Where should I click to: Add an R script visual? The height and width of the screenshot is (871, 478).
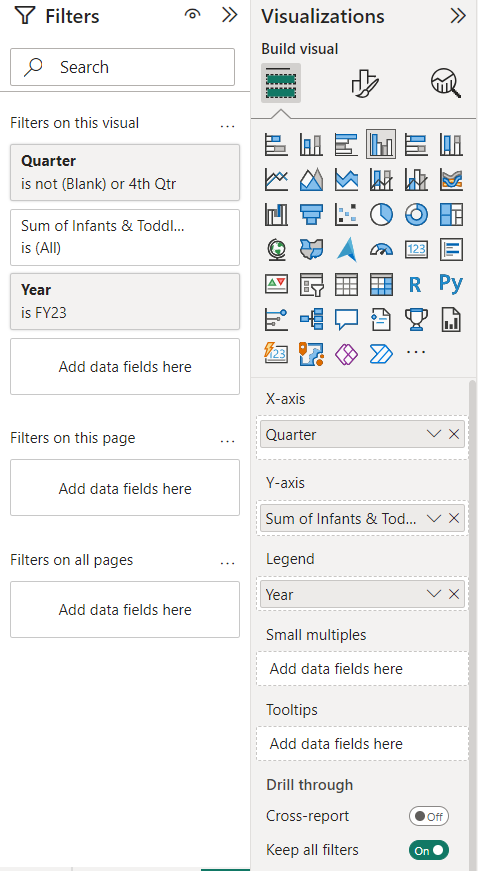point(416,284)
